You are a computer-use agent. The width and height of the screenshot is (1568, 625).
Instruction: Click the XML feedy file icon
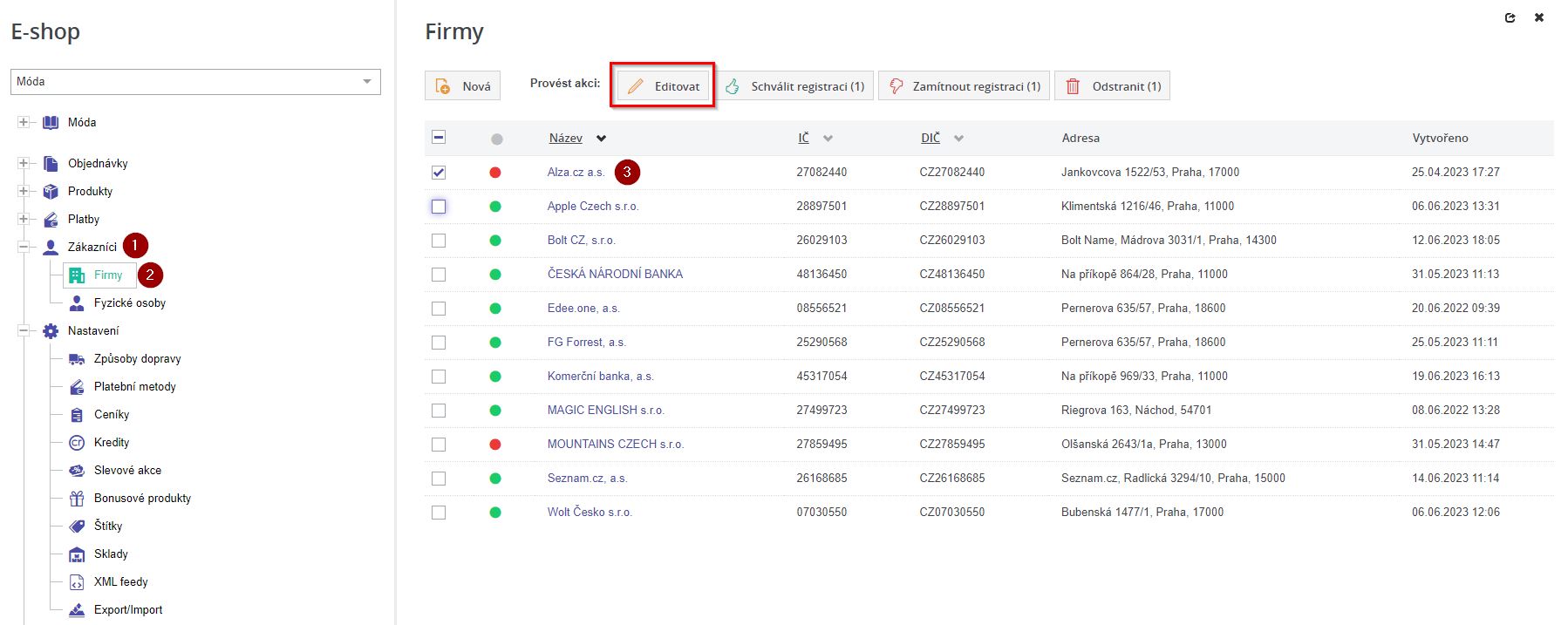pos(77,582)
